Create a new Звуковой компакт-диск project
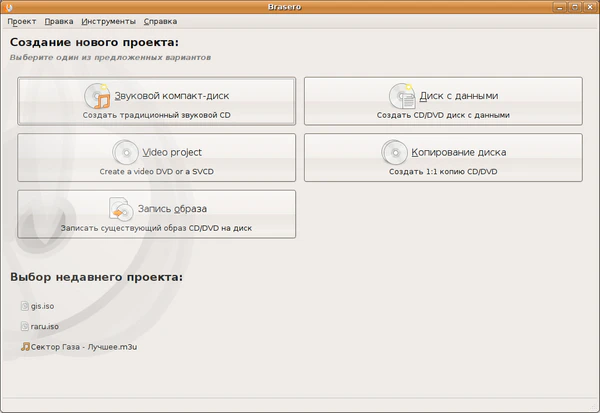This screenshot has height=413, width=600. [157, 101]
